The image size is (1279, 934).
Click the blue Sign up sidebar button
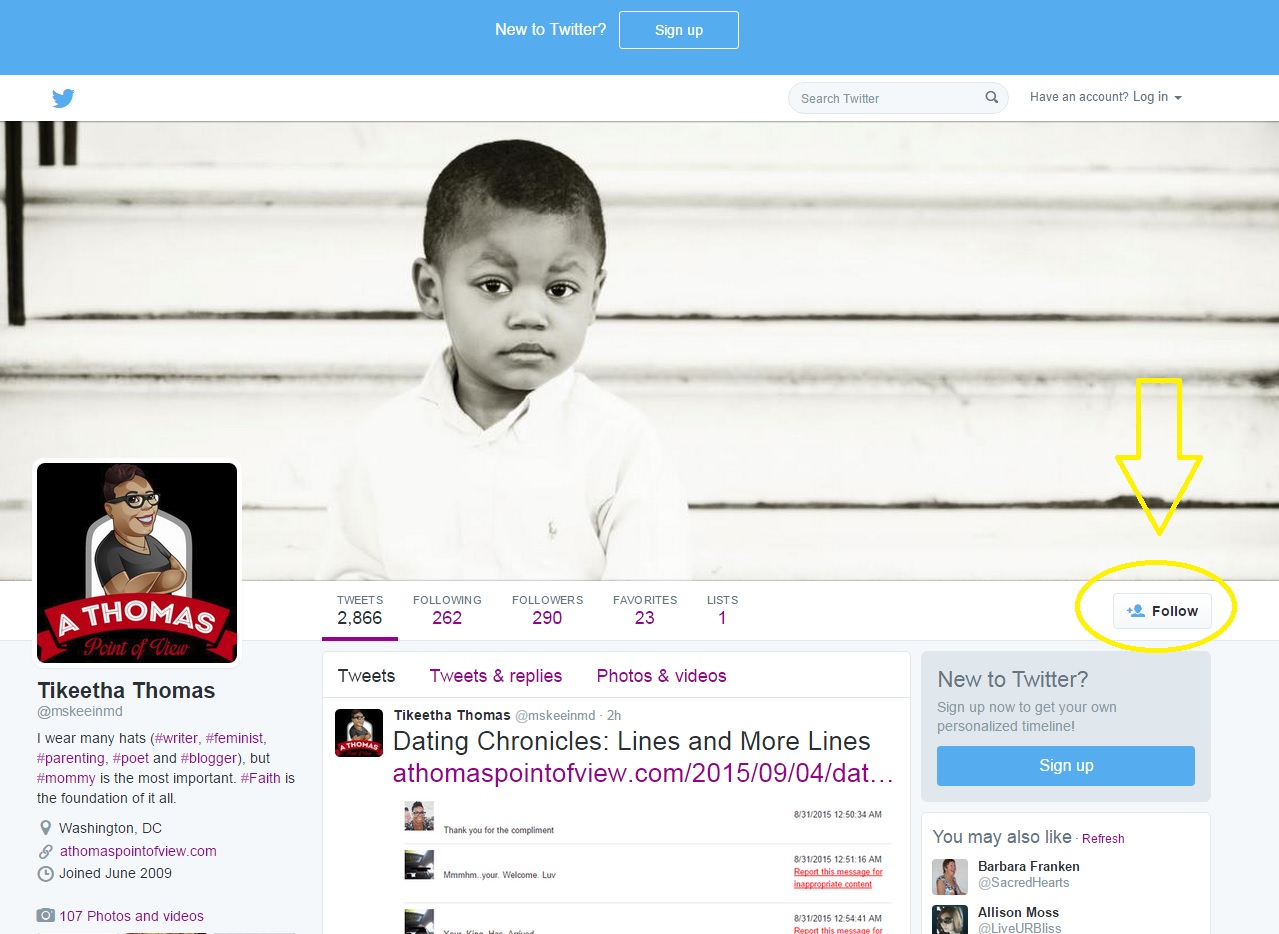point(1065,766)
